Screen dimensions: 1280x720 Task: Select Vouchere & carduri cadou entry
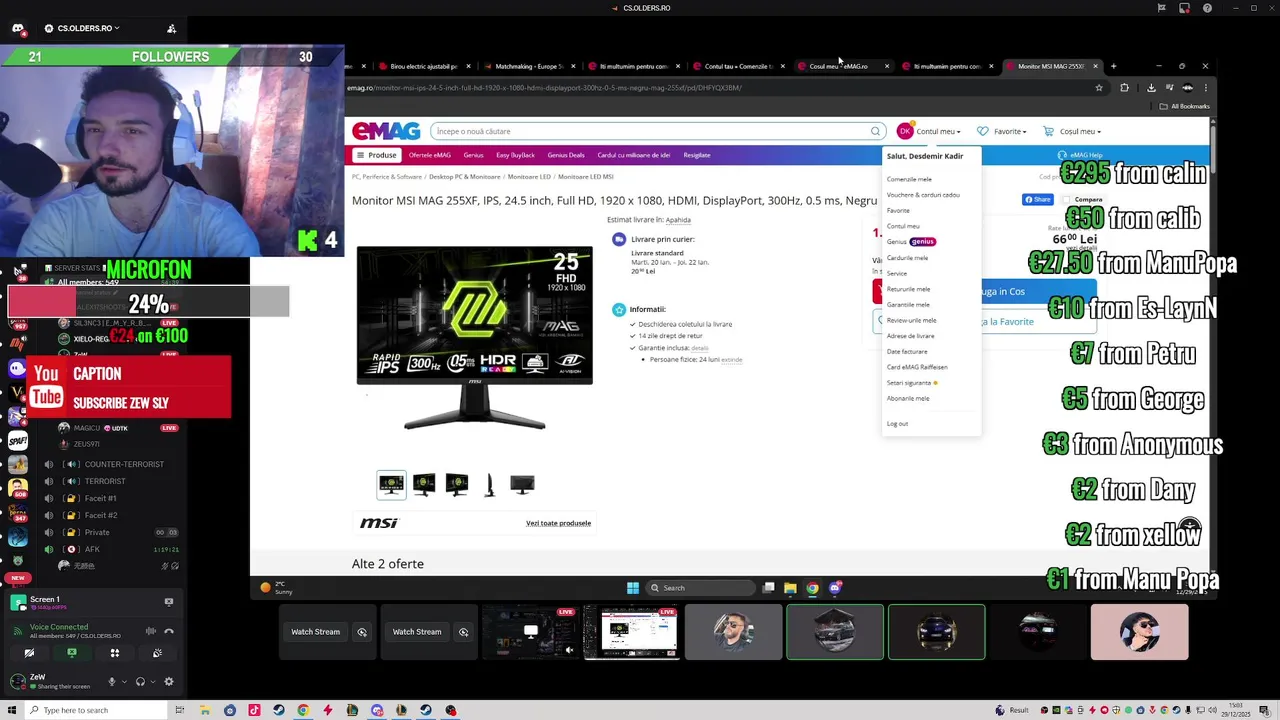click(x=923, y=195)
